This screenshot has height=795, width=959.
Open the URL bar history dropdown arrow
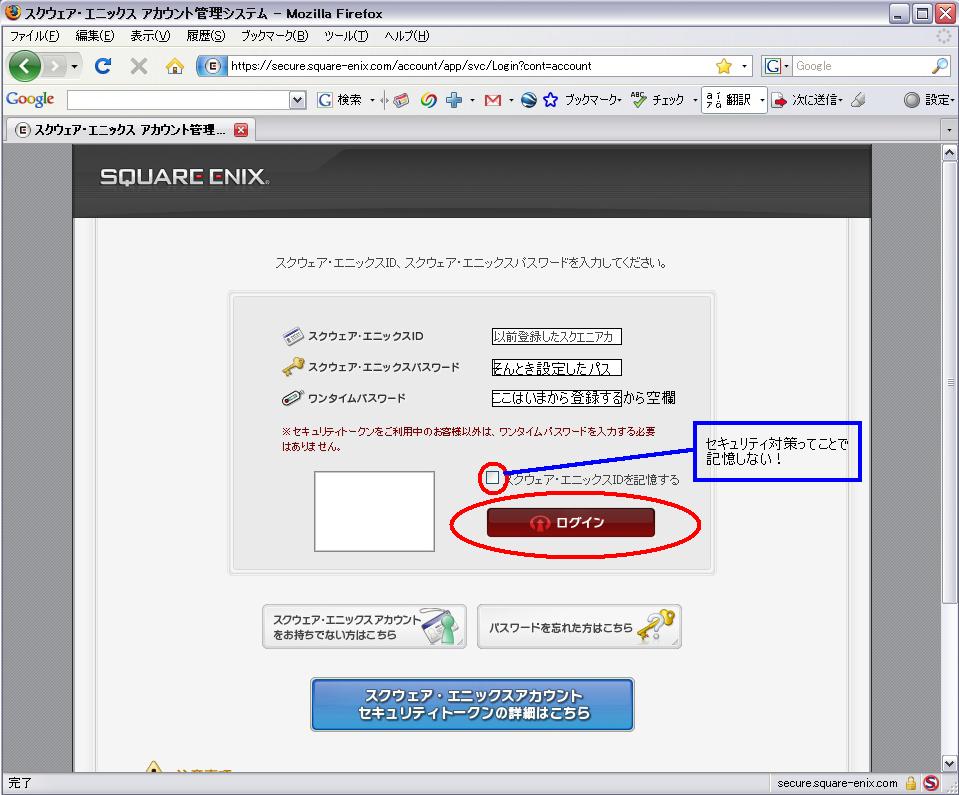tap(744, 65)
